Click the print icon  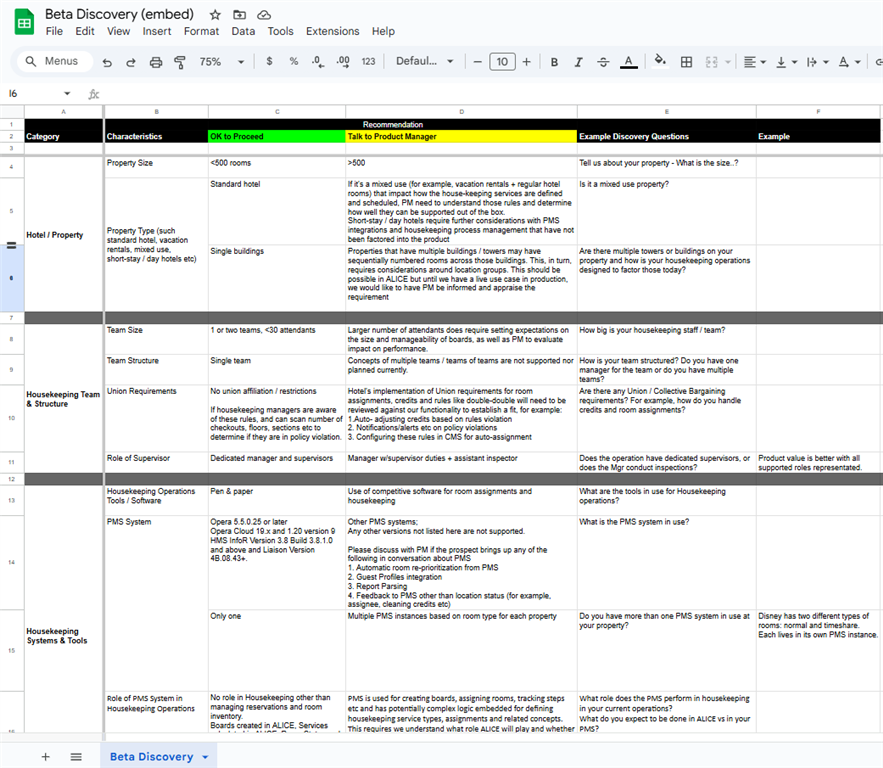[x=155, y=62]
